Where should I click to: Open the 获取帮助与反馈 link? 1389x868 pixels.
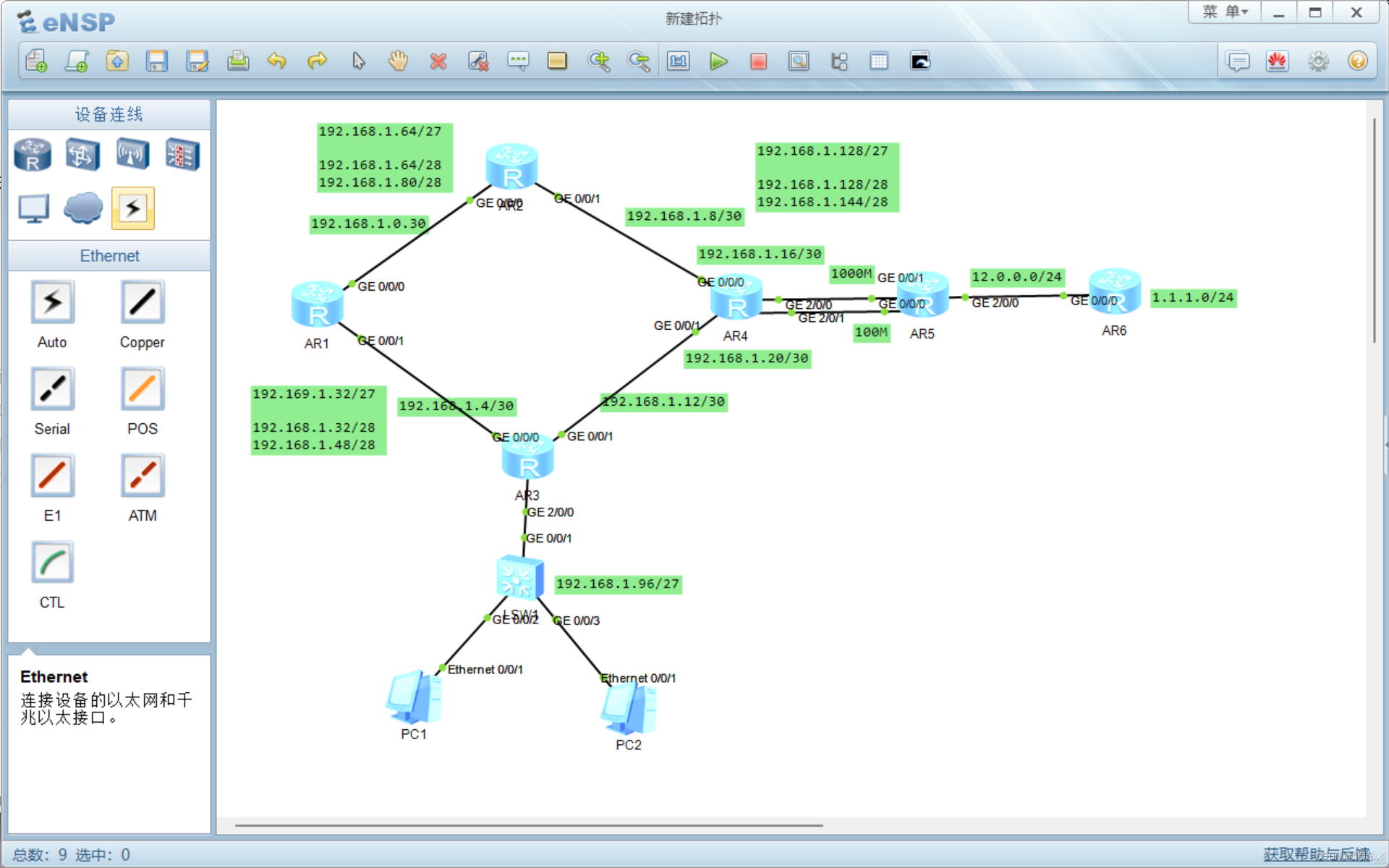tap(1315, 854)
